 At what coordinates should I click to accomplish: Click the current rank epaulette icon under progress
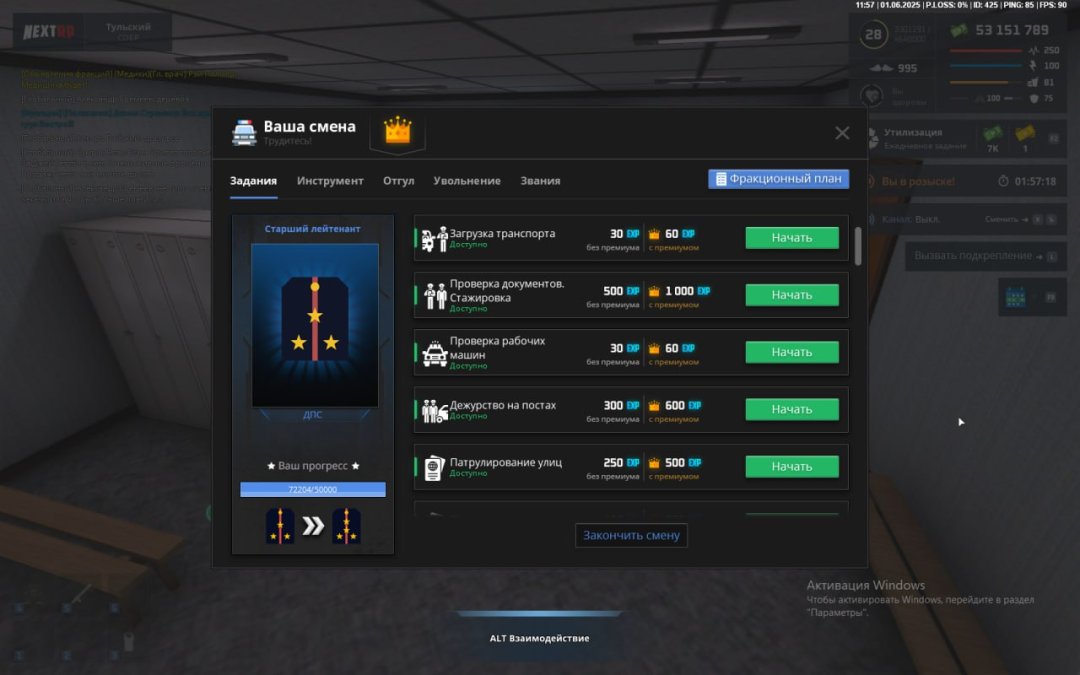(x=280, y=526)
